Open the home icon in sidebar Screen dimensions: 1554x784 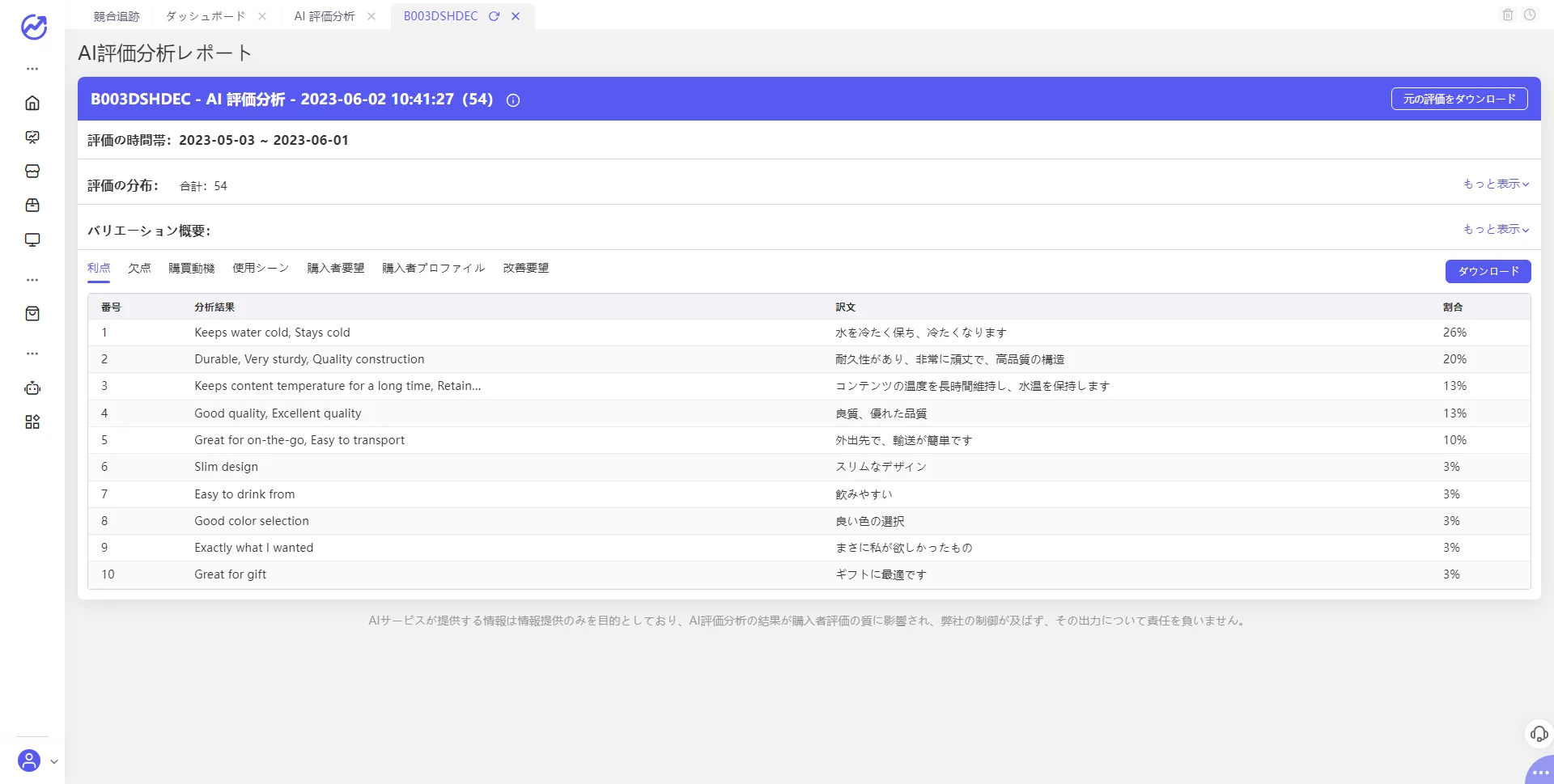(x=32, y=103)
